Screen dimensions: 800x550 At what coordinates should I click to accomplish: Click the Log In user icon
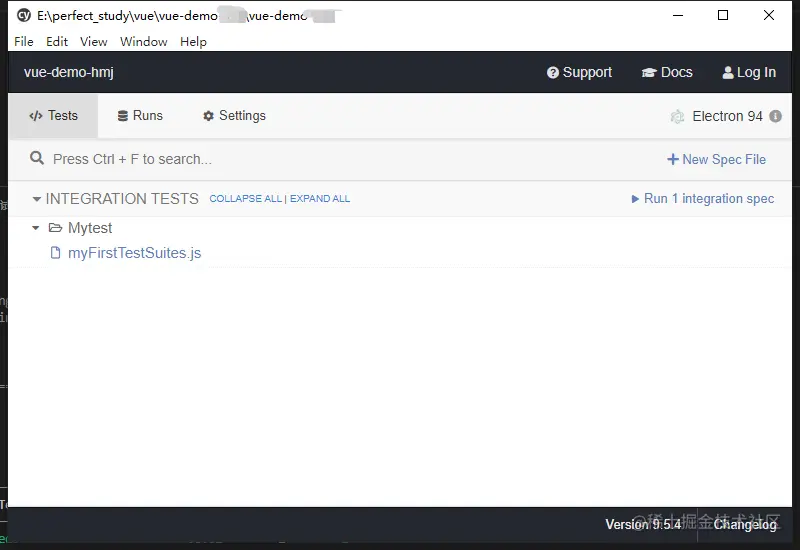tap(728, 73)
